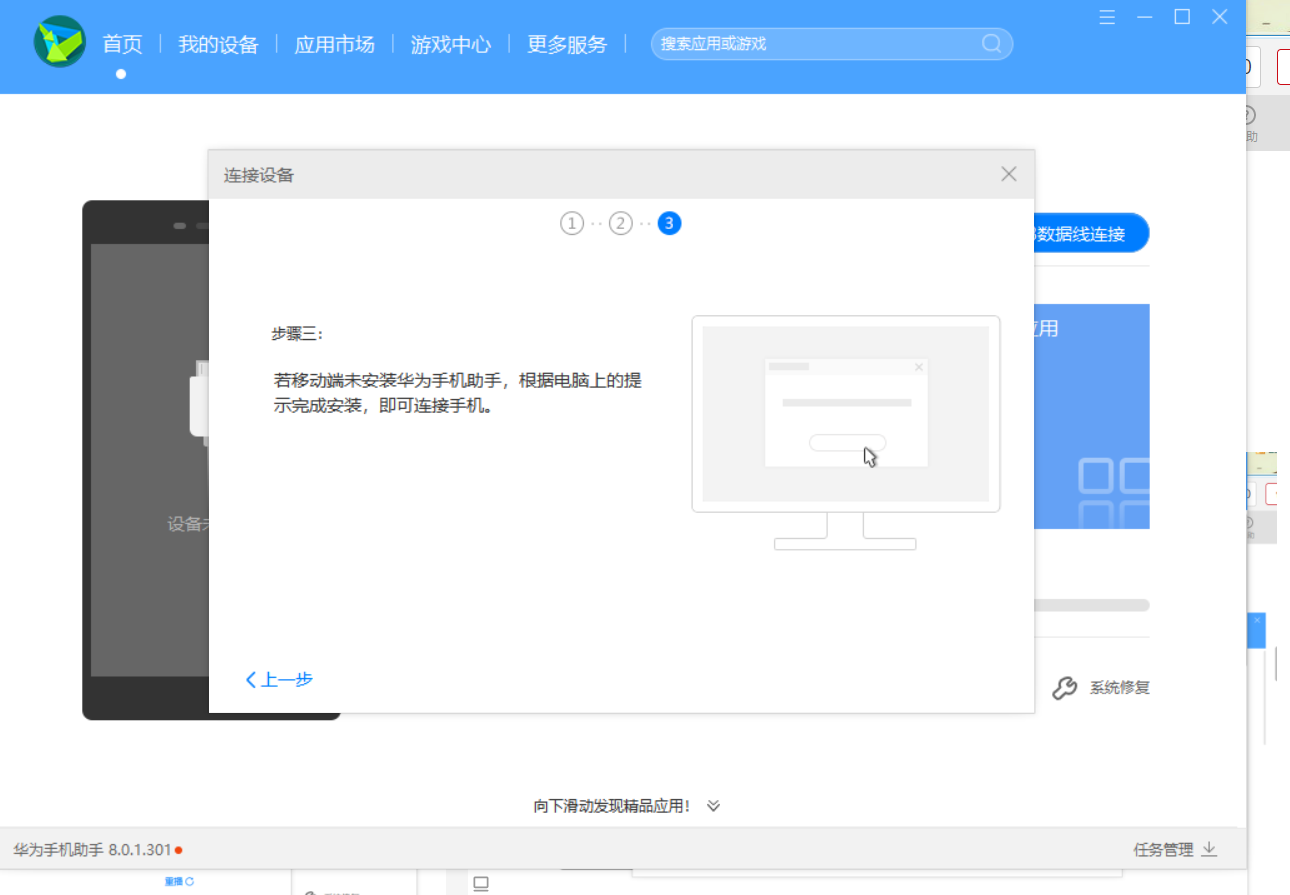
Task: Click the blue app tile panel
Action: (x=1092, y=416)
